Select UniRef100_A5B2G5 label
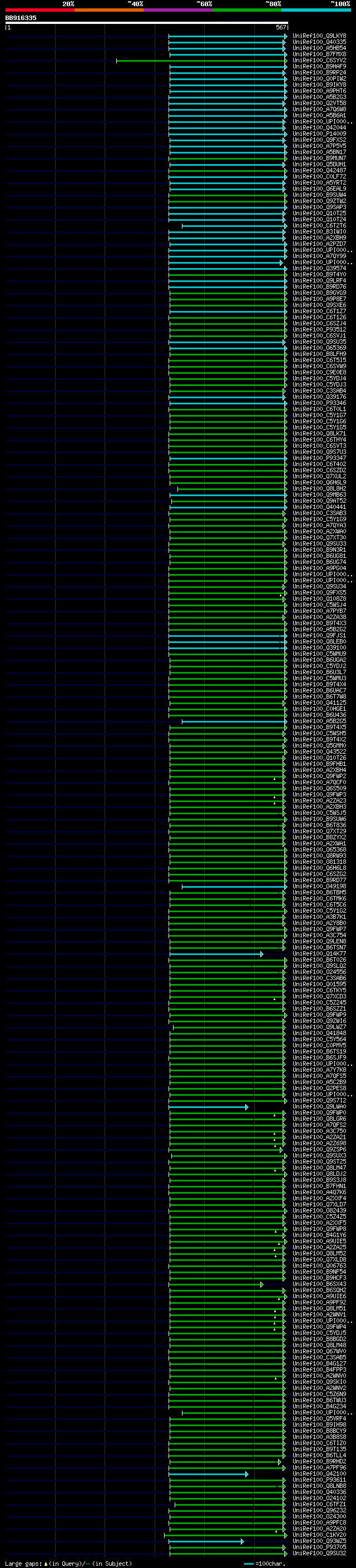356x1568 pixels. [319, 721]
